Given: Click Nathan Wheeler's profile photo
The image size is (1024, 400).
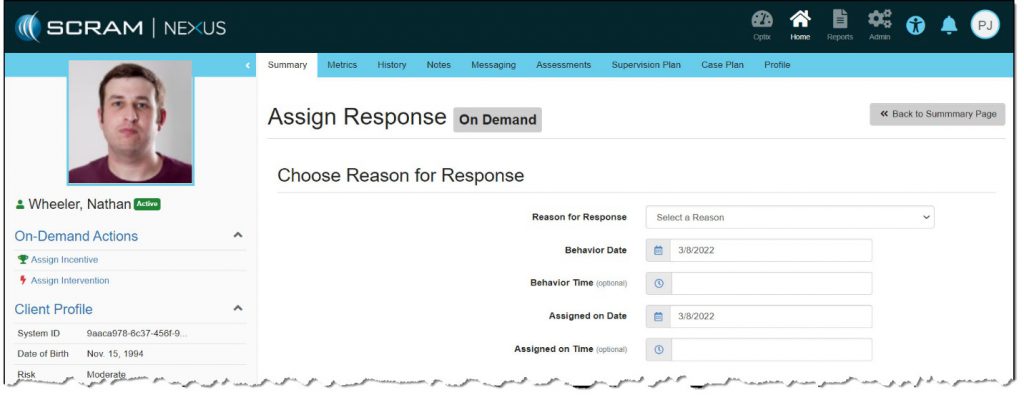Looking at the screenshot, I should tap(130, 122).
